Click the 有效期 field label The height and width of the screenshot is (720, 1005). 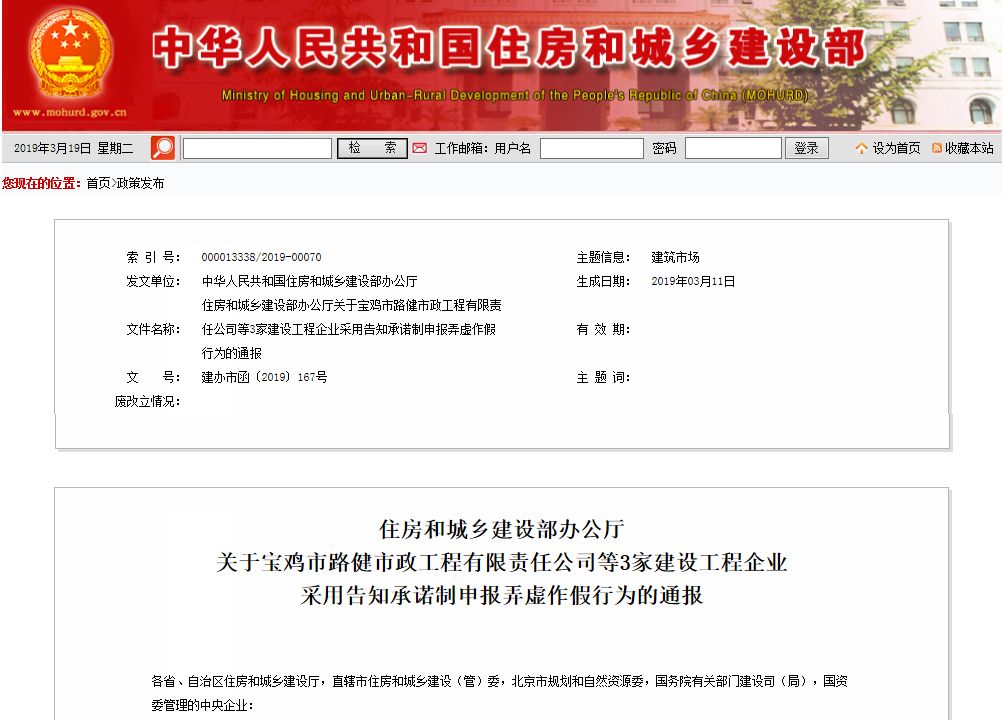(603, 329)
